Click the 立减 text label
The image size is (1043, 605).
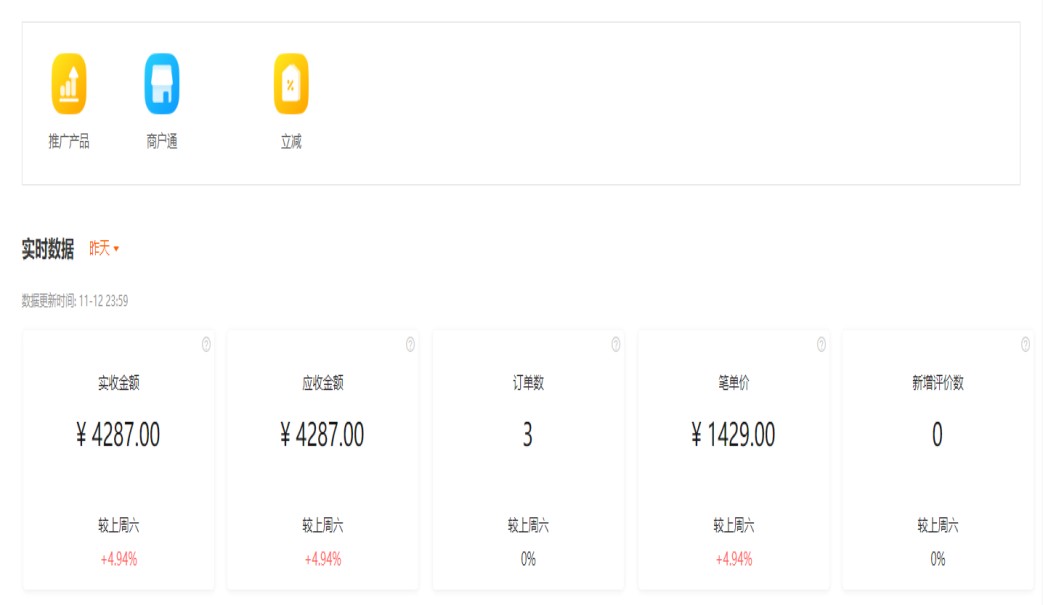[291, 142]
